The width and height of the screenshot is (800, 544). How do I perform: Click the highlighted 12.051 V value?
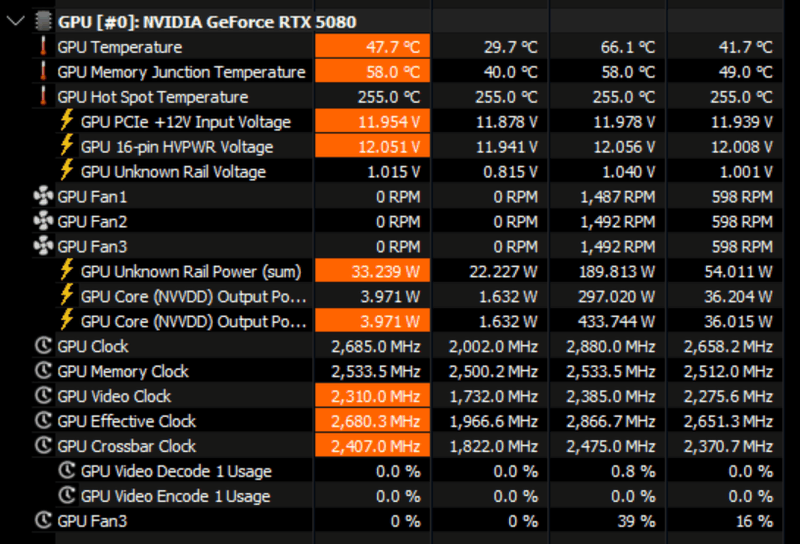[x=372, y=146]
